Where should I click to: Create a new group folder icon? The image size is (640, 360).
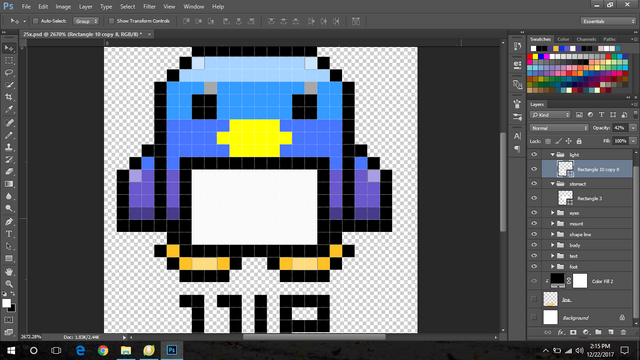pos(598,332)
